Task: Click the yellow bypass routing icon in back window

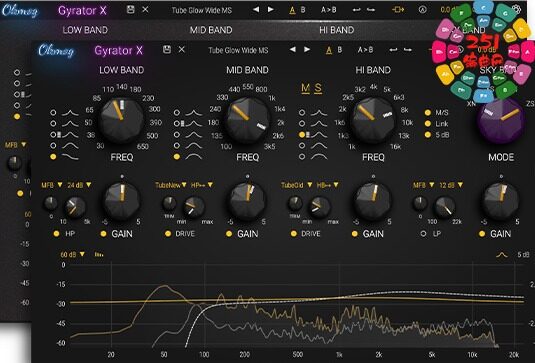Action: (398, 10)
